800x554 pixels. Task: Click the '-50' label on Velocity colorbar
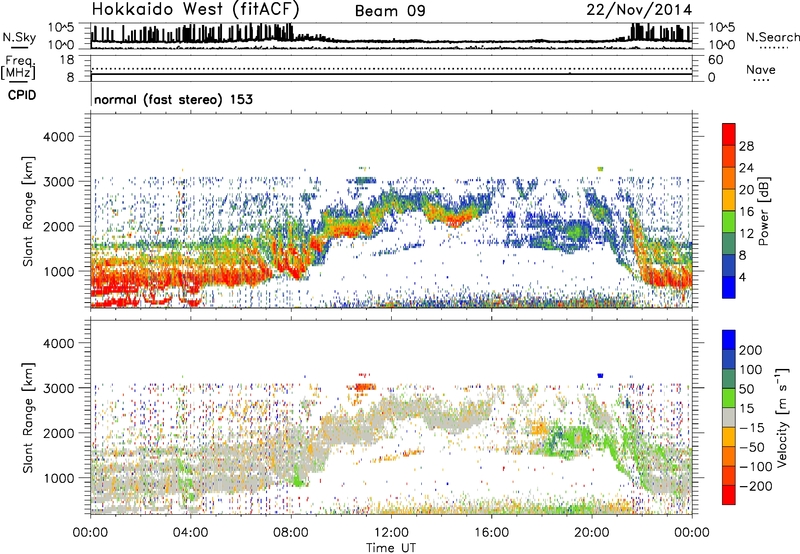tap(752, 447)
